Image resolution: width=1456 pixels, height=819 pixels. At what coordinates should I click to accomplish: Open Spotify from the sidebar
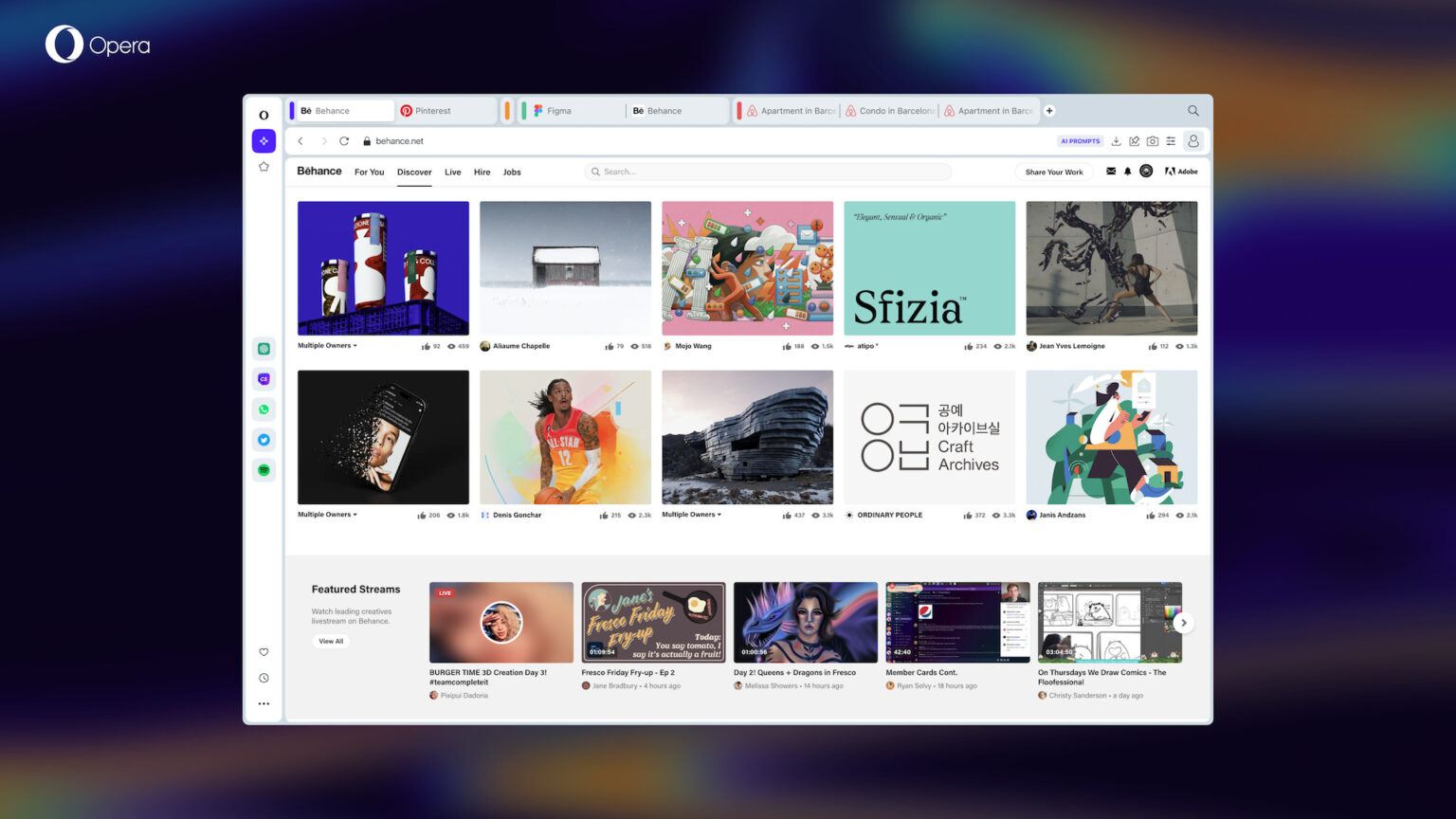(x=264, y=469)
